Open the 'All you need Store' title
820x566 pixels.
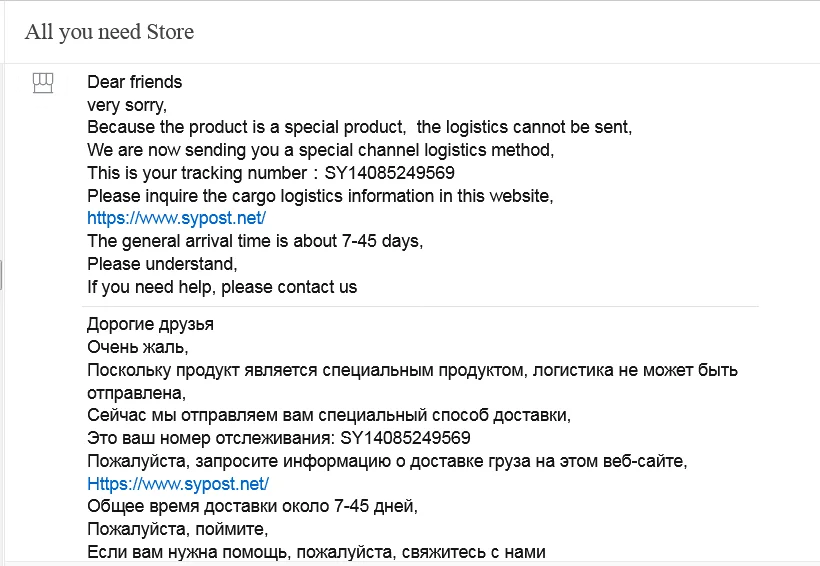pyautogui.click(x=109, y=32)
